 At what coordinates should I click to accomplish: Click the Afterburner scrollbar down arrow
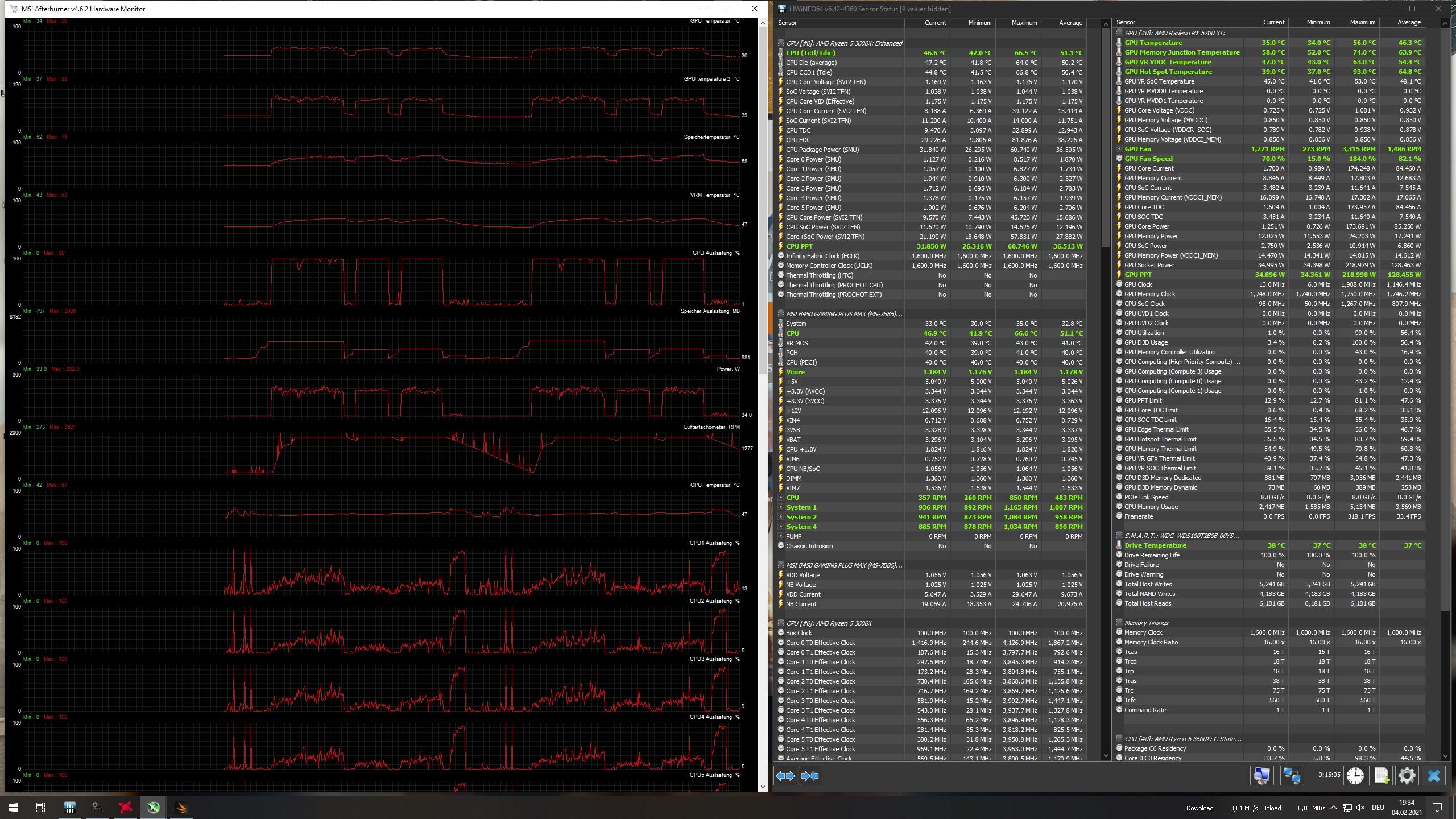click(x=763, y=787)
